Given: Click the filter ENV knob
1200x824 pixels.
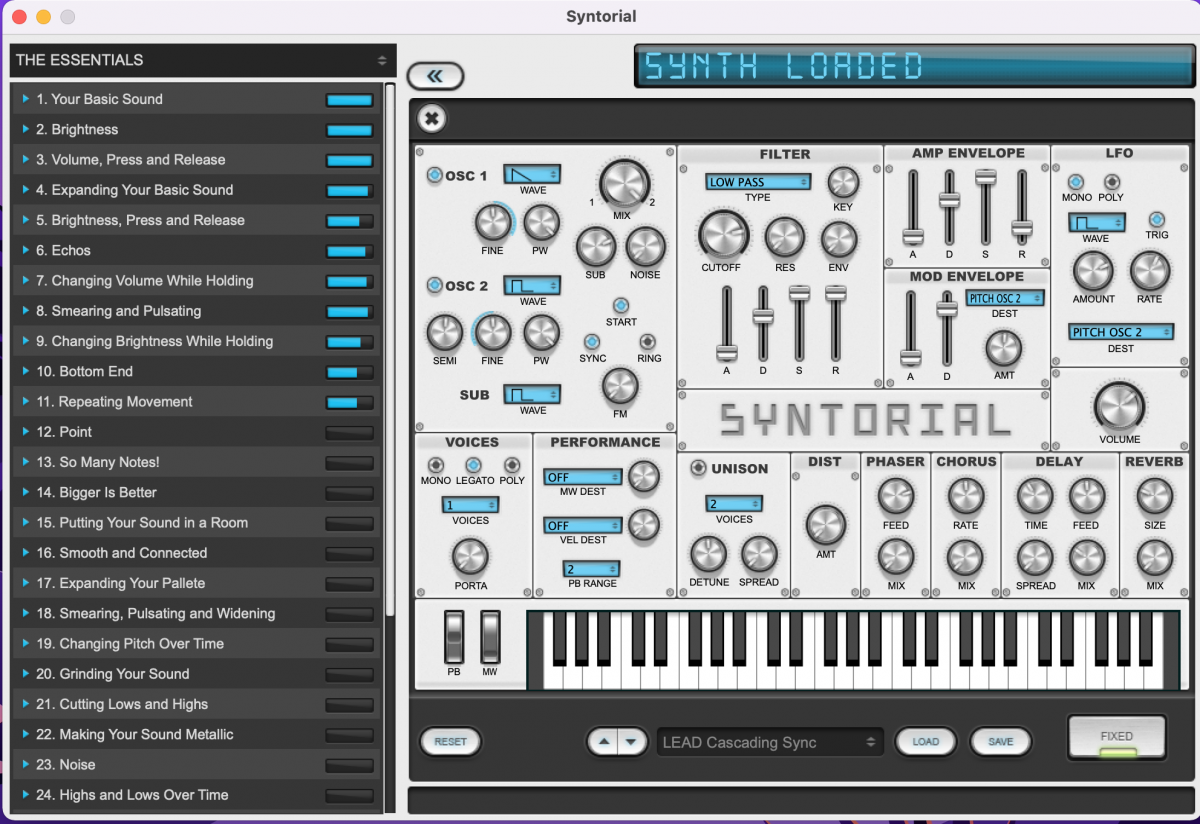Looking at the screenshot, I should (x=839, y=240).
